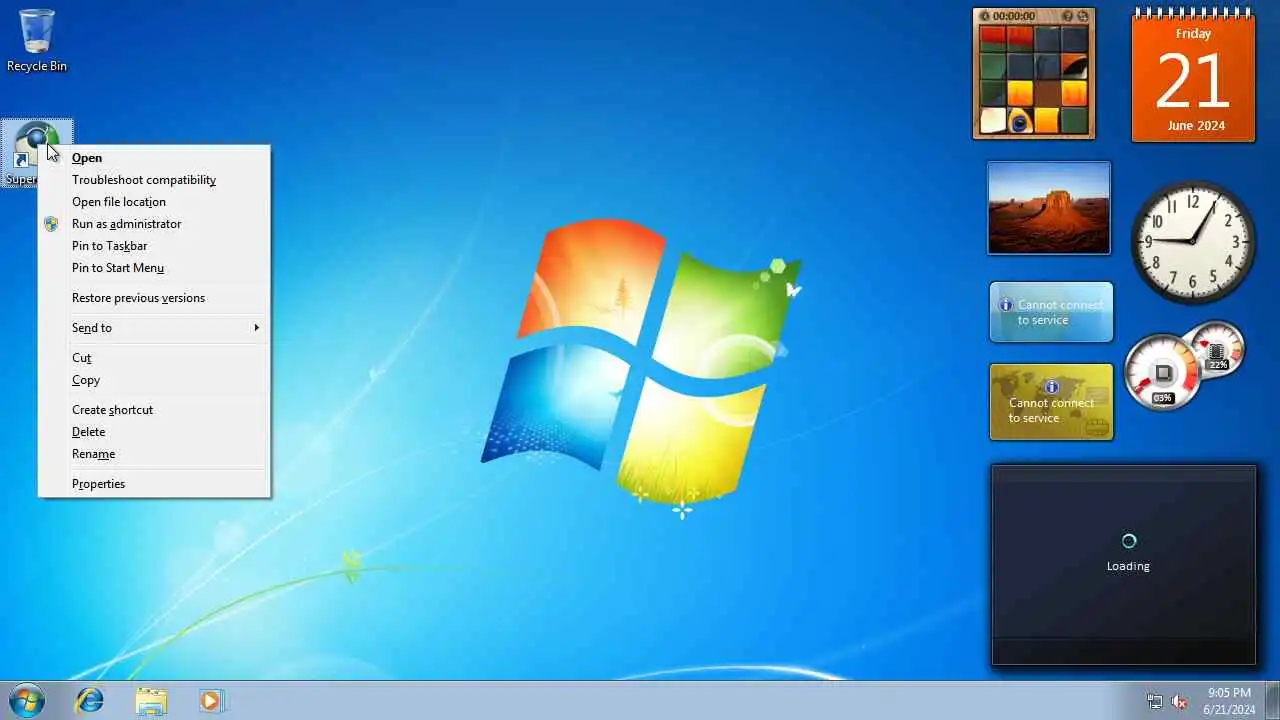Choose Rename from the context menu
1280x720 pixels.
[x=155, y=454]
